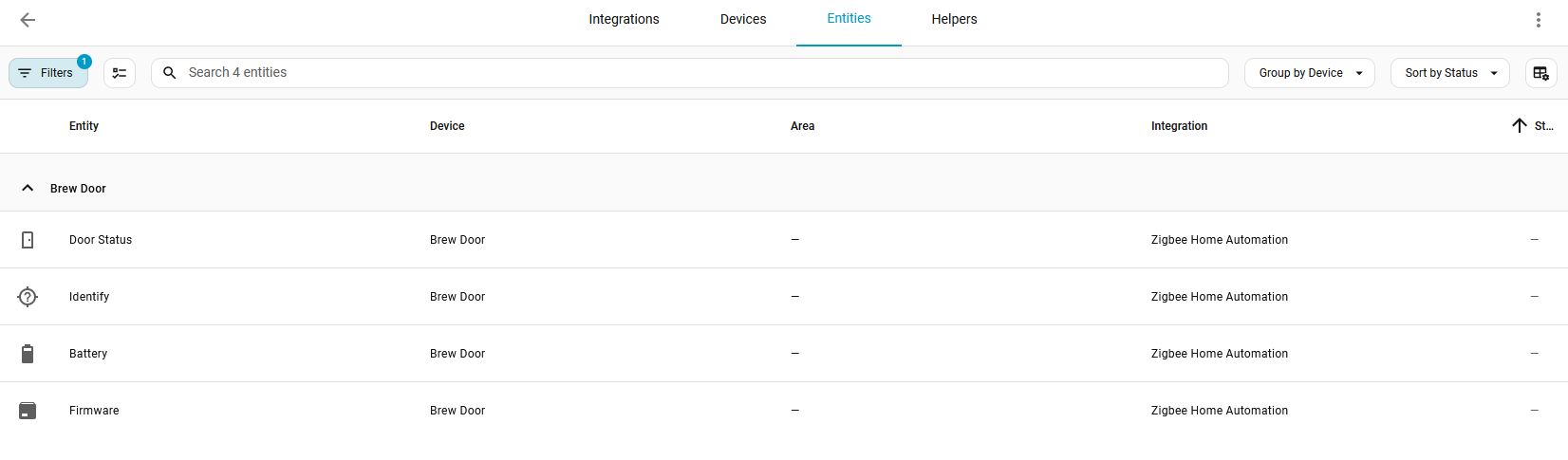Open table column settings icon
This screenshot has width=1568, height=460.
tap(1540, 73)
